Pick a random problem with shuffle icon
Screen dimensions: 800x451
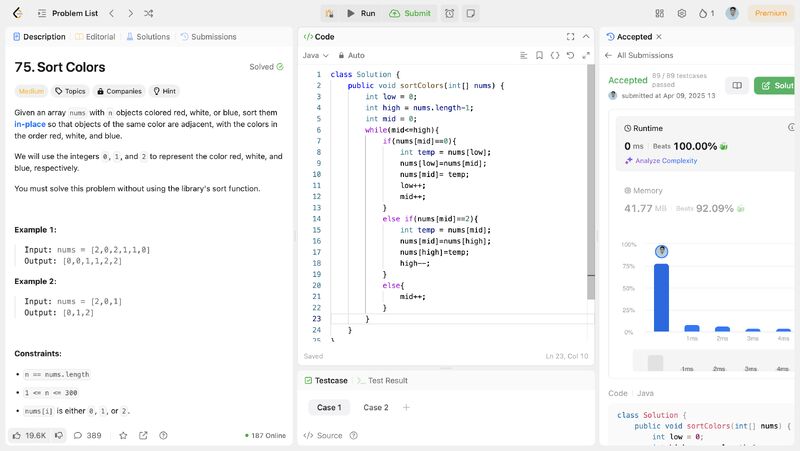(149, 13)
